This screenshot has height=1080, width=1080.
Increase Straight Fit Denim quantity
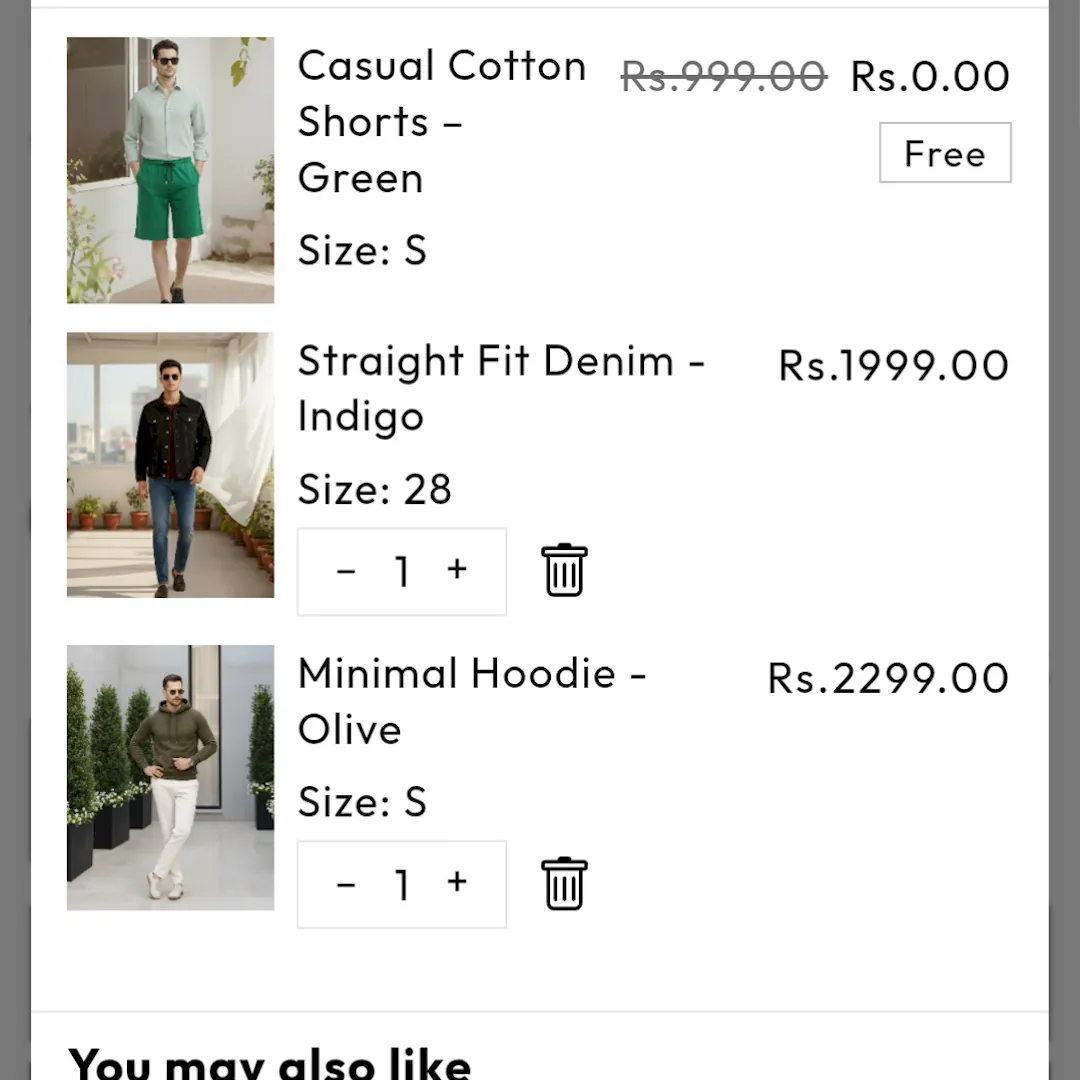[x=457, y=570]
